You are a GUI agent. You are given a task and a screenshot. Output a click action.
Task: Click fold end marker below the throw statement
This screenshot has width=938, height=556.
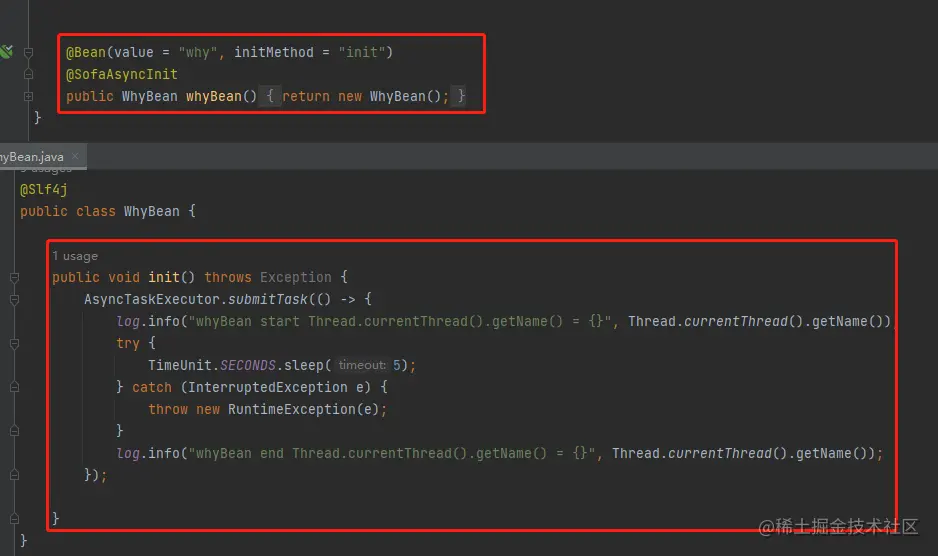(x=15, y=431)
